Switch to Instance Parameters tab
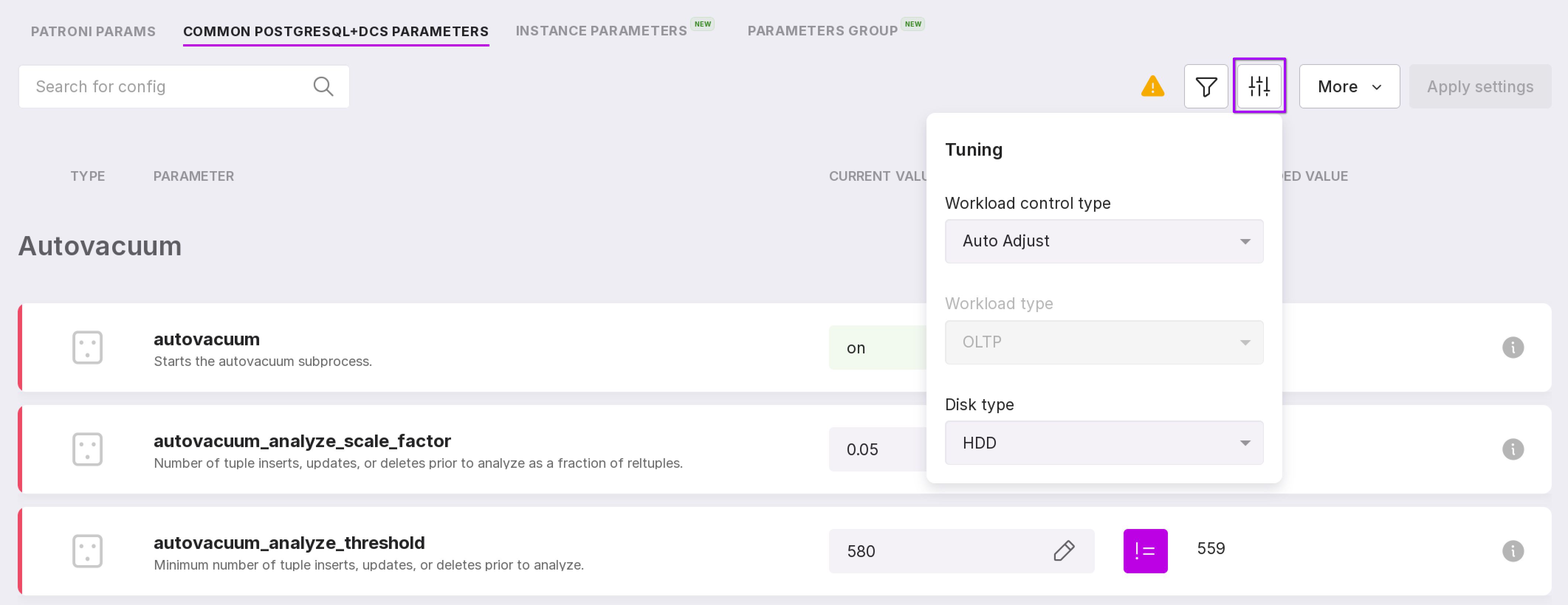The height and width of the screenshot is (605, 1568). (x=601, y=31)
